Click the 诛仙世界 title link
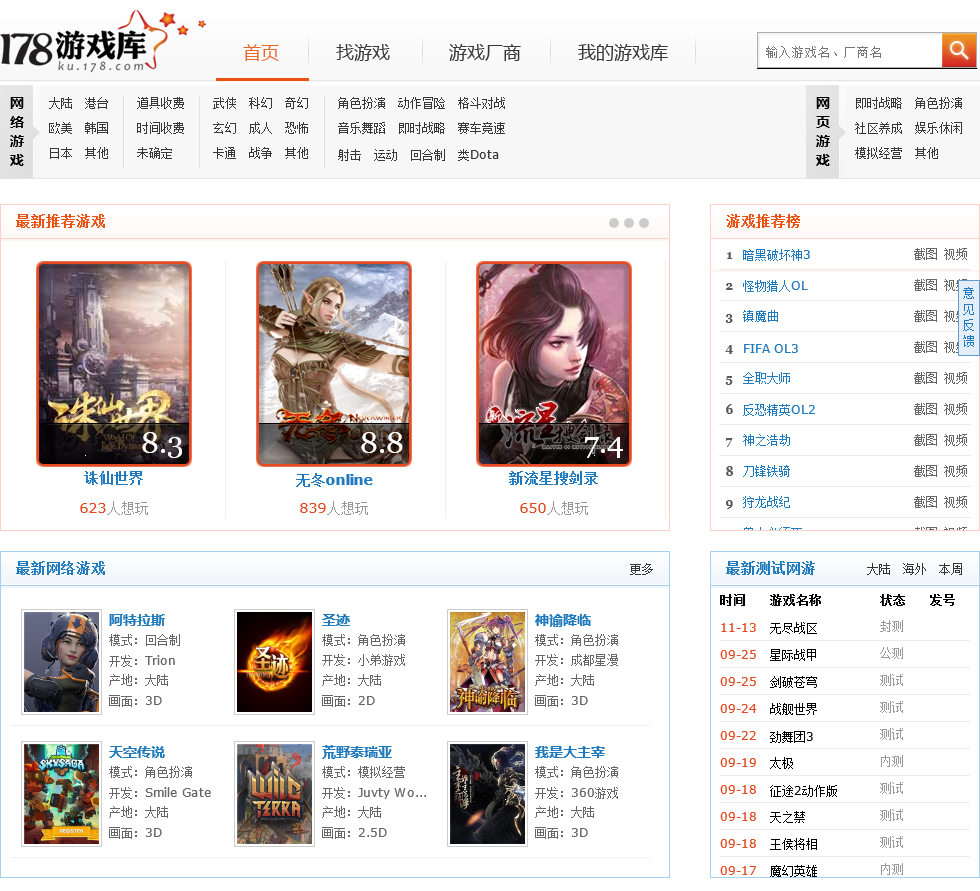 click(114, 479)
